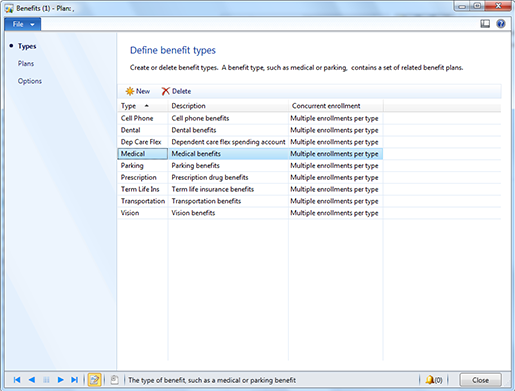Delete the selected benefit type
The height and width of the screenshot is (391, 515).
click(176, 91)
